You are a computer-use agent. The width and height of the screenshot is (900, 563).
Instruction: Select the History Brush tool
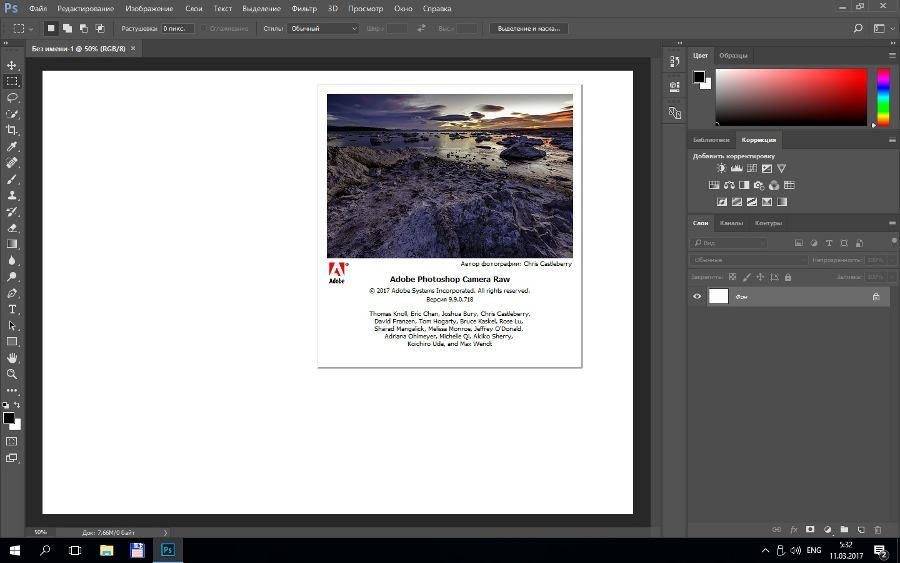coord(11,211)
